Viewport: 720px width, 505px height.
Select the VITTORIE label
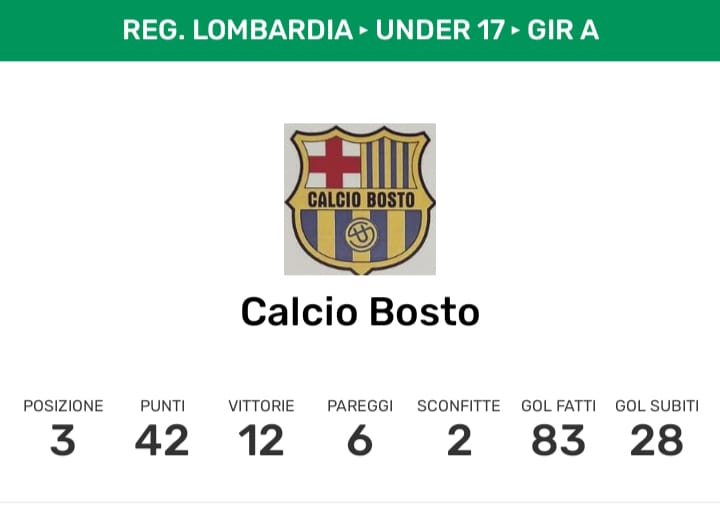point(261,406)
